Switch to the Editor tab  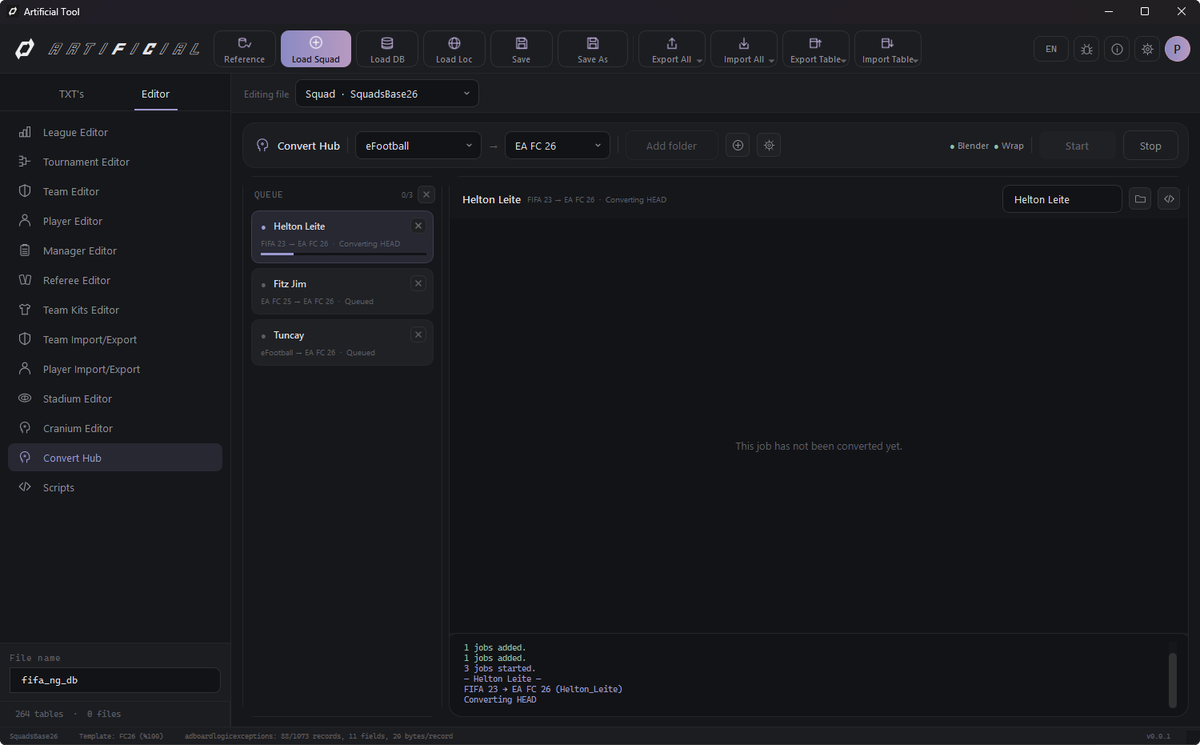(155, 94)
